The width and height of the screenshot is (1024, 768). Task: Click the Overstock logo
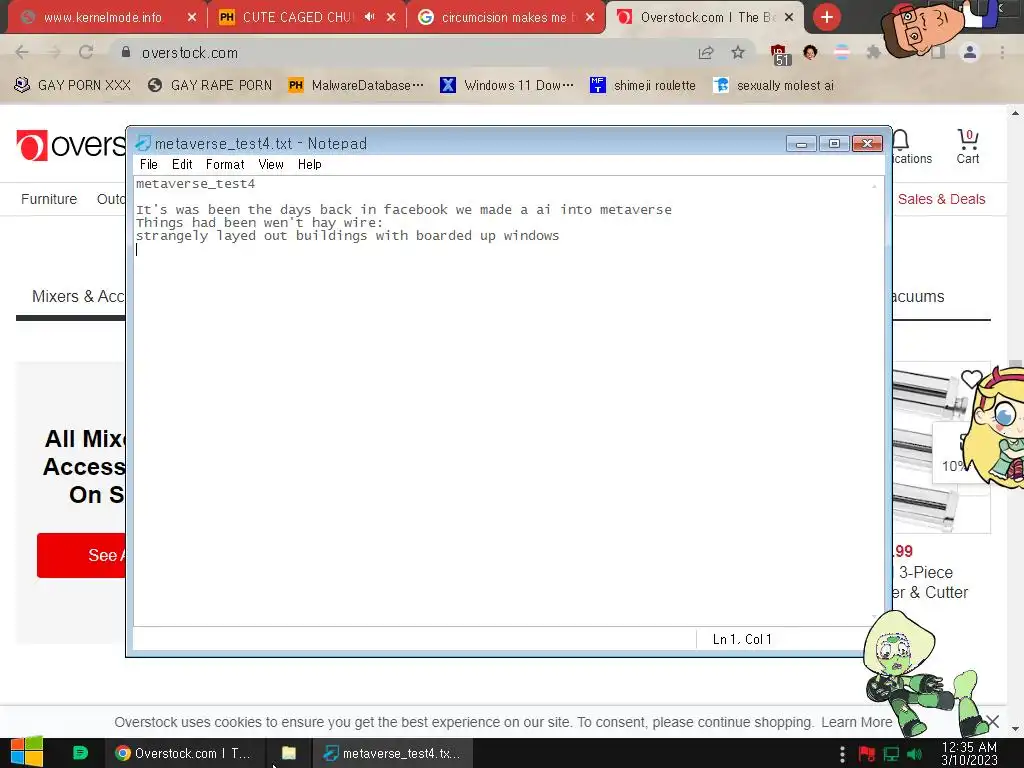click(x=70, y=145)
